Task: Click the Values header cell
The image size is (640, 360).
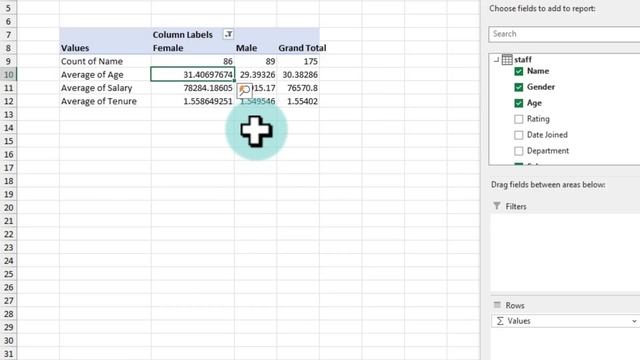Action: pyautogui.click(x=105, y=48)
